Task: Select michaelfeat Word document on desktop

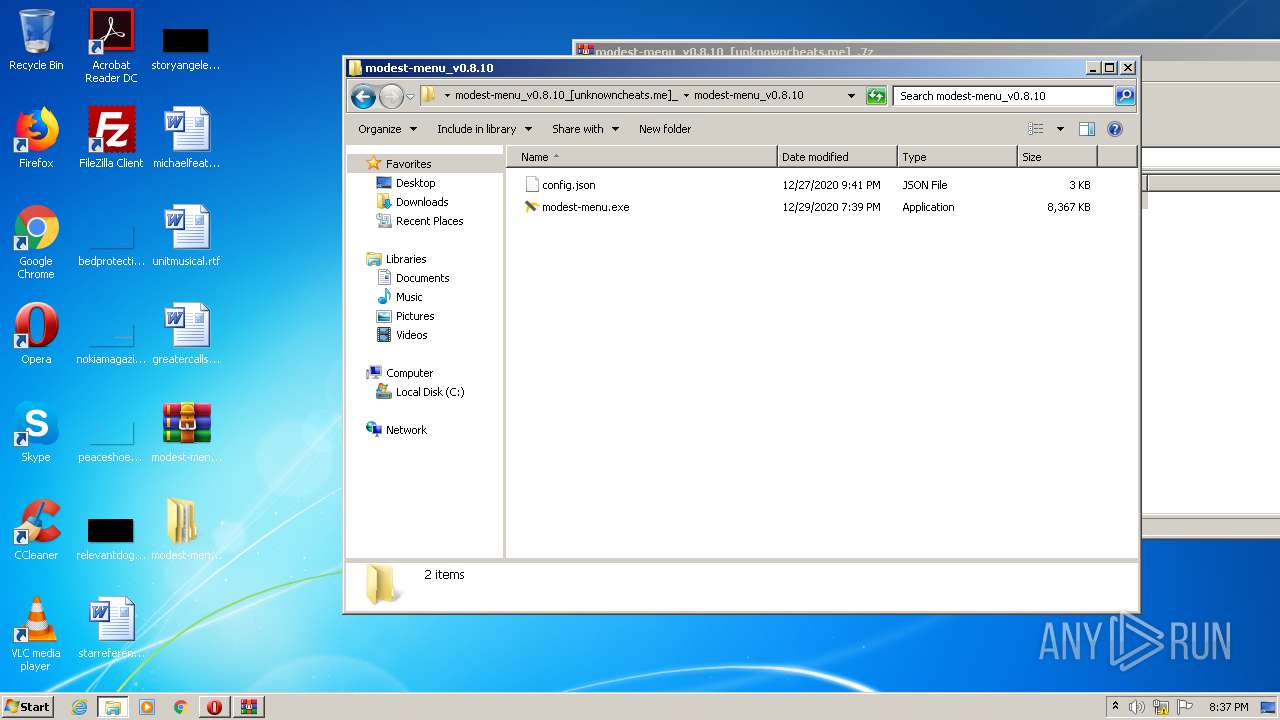Action: point(186,138)
